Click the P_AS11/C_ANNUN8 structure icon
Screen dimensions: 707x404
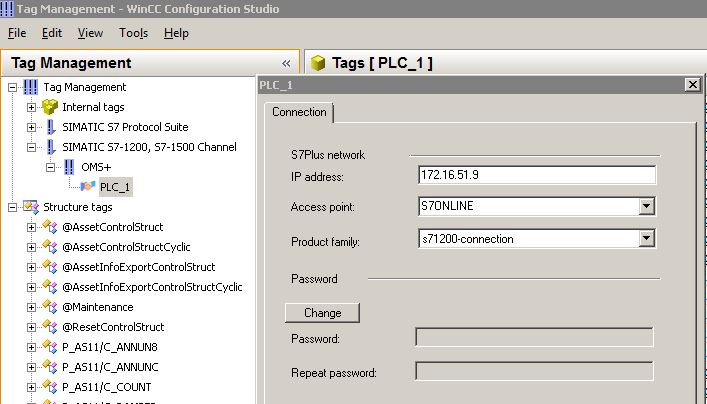[x=50, y=347]
